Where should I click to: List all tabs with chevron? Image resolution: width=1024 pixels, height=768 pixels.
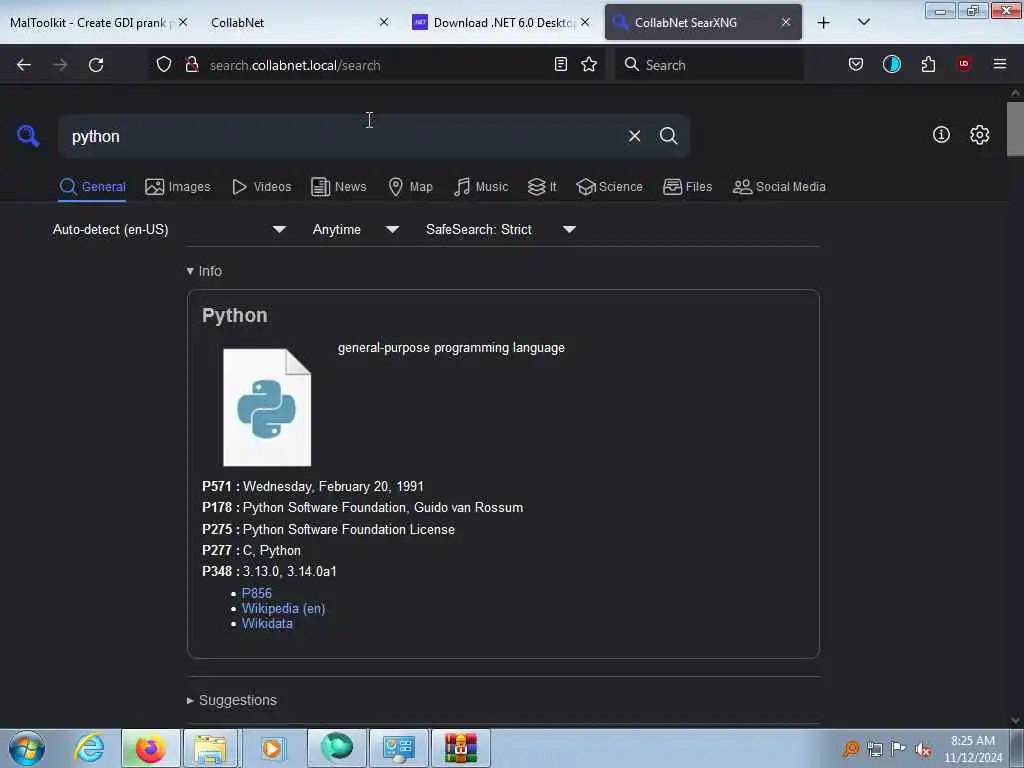coord(863,23)
